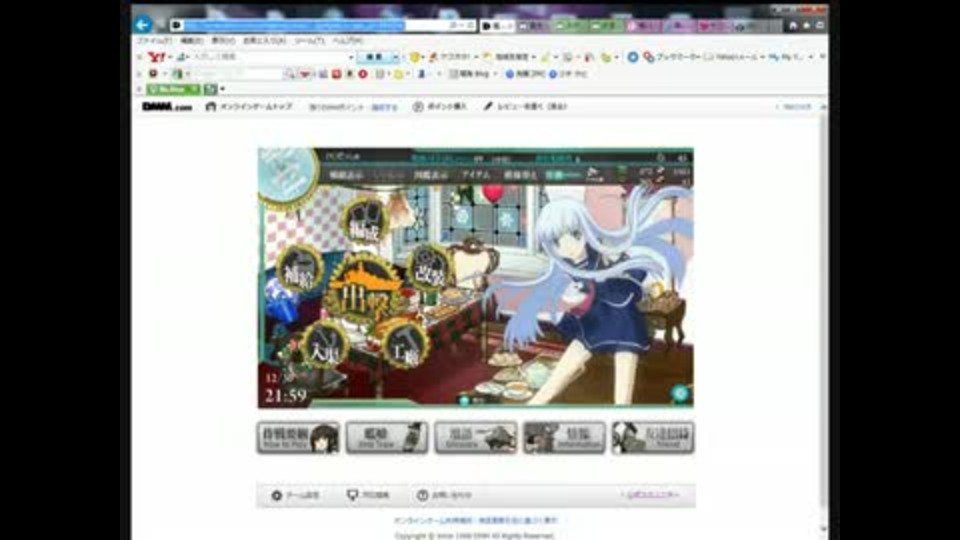The image size is (960, 540).
Task: Expand the Yahoo logo dropdown arrow
Action: (x=170, y=57)
